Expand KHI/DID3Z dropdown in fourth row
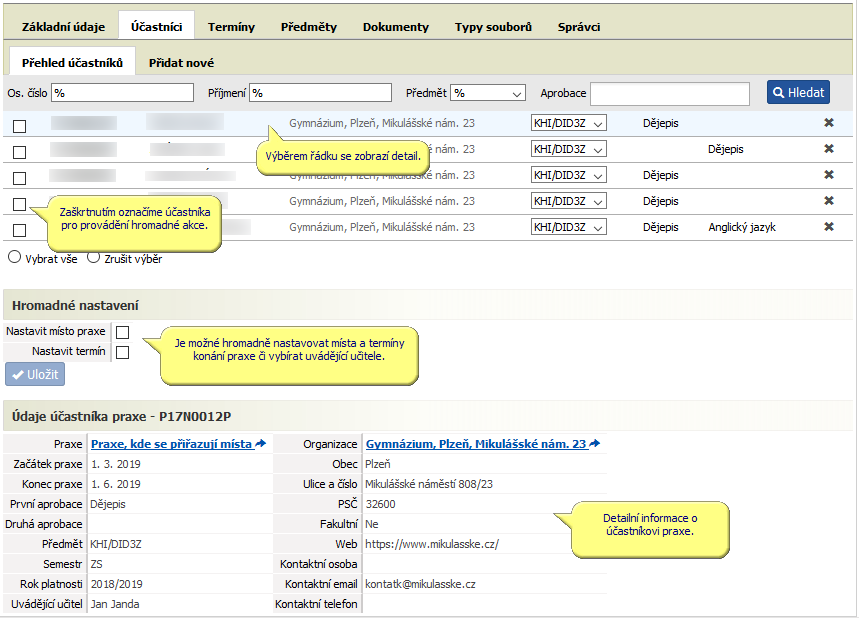 point(569,201)
